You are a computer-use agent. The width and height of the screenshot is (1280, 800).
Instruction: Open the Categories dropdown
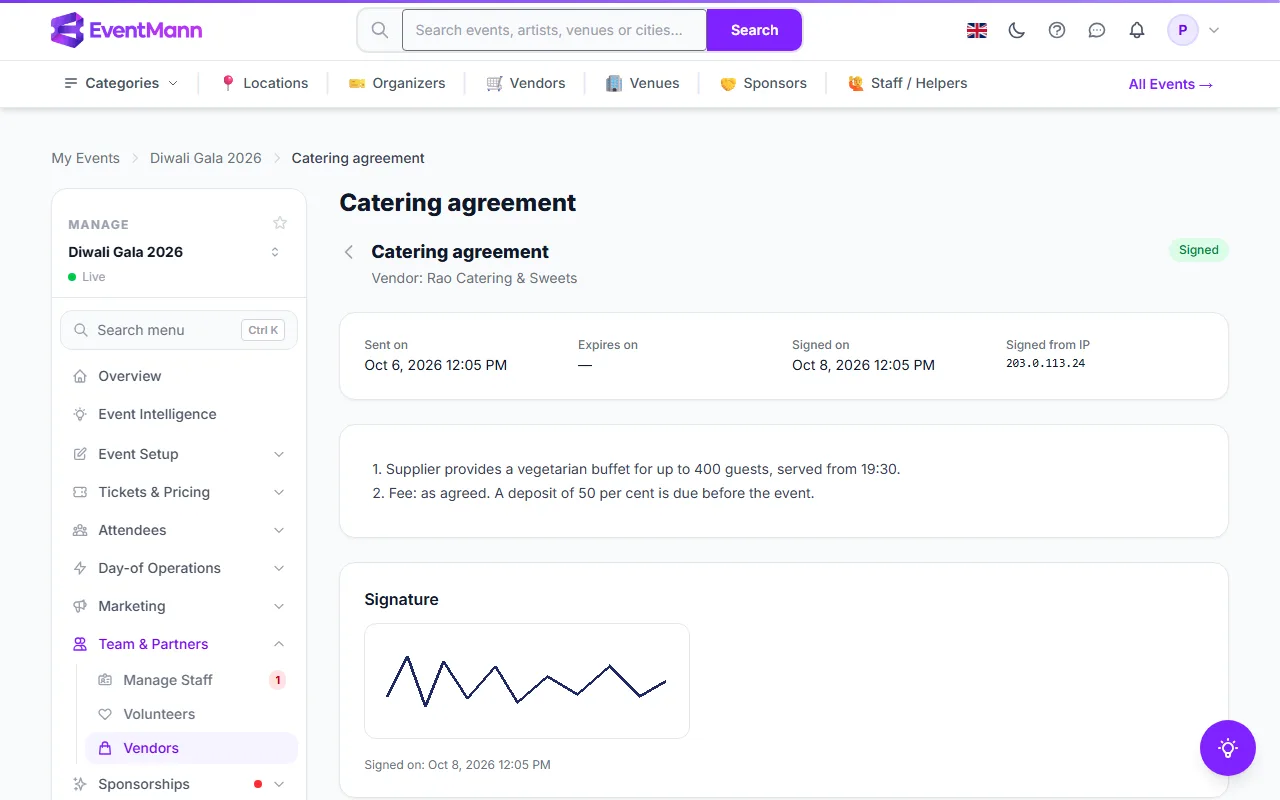tap(121, 83)
